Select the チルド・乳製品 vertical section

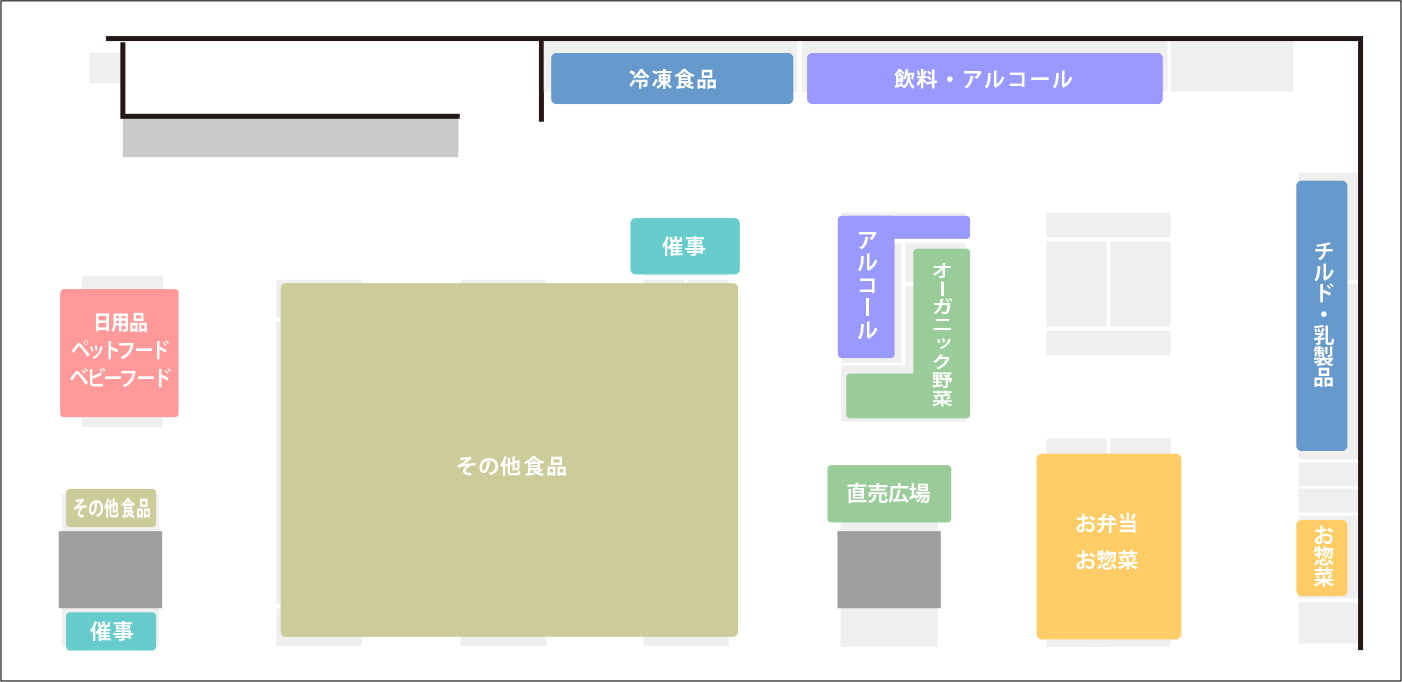pos(1321,316)
